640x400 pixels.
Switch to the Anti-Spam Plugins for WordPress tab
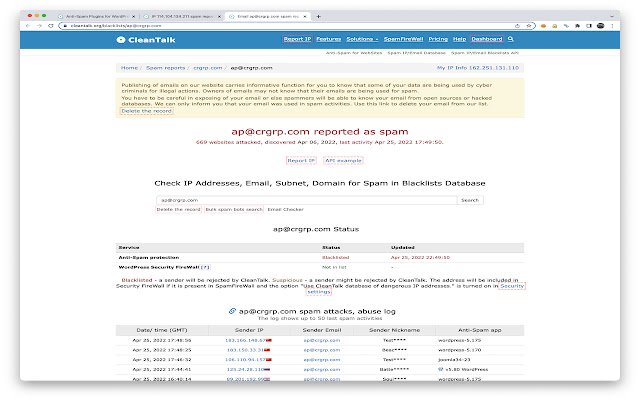[96, 16]
